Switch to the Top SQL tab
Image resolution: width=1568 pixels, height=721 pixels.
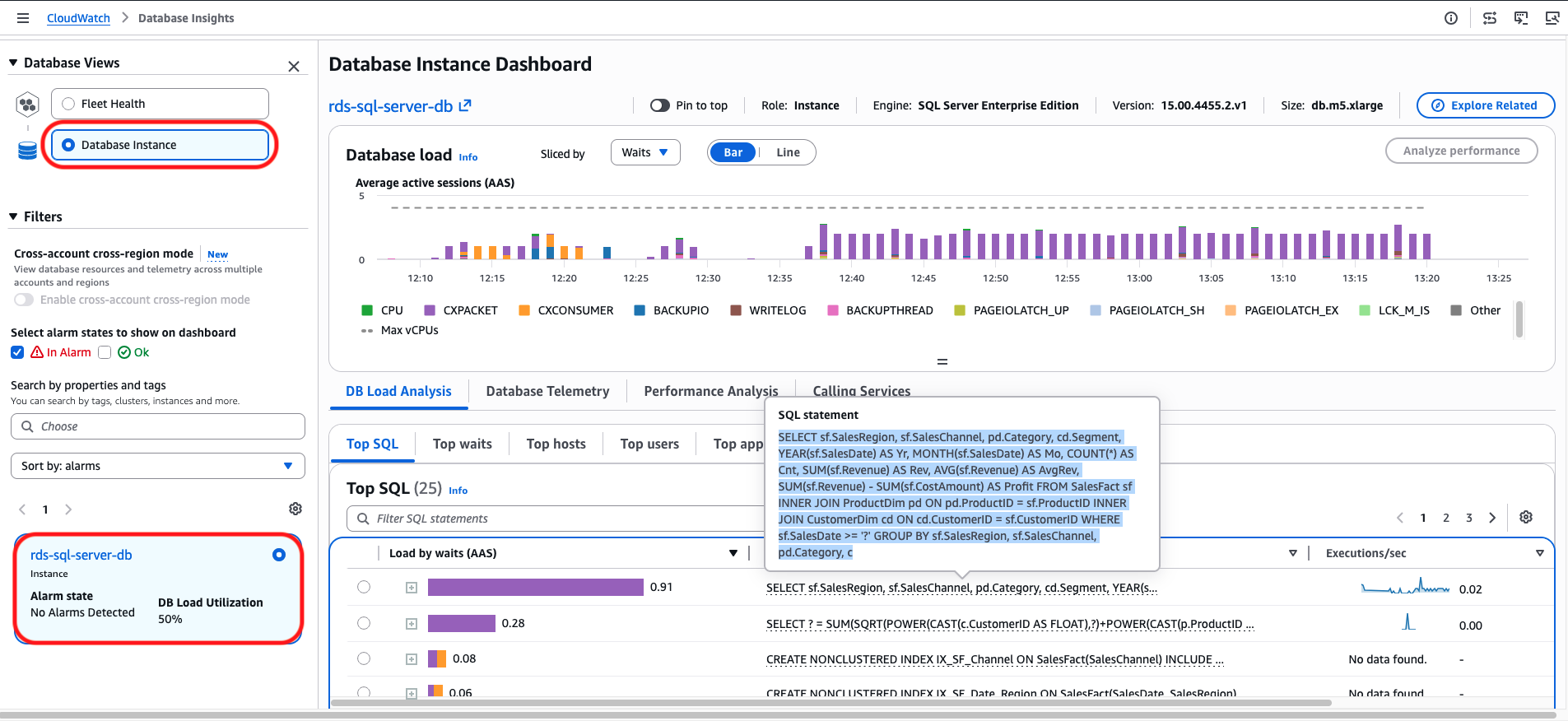point(372,444)
